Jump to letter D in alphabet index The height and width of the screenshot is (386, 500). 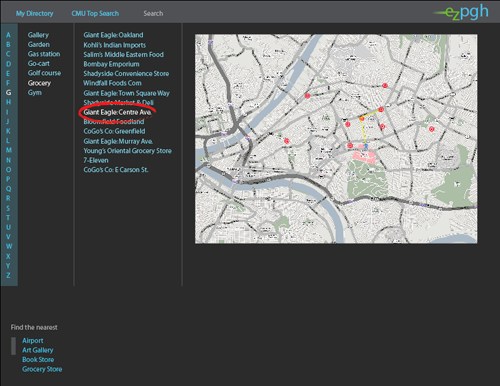8,64
